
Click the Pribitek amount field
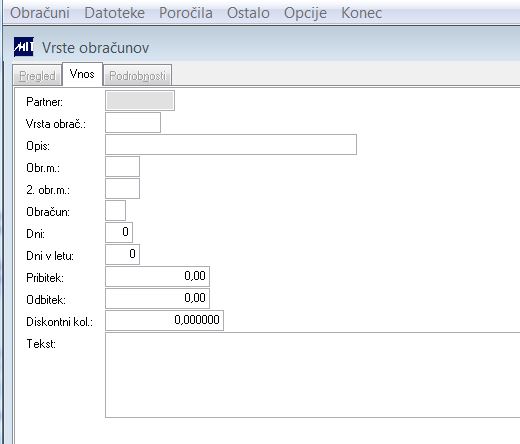[x=157, y=276]
